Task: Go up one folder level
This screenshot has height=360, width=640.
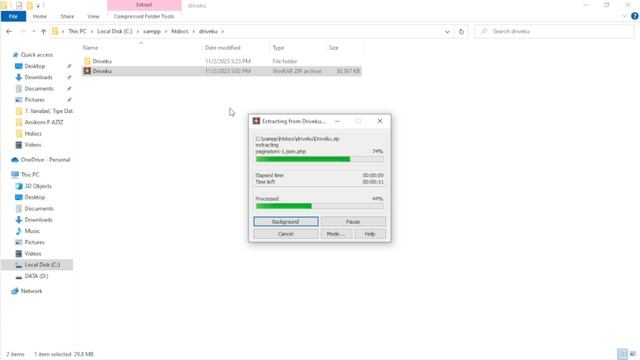Action: point(43,31)
